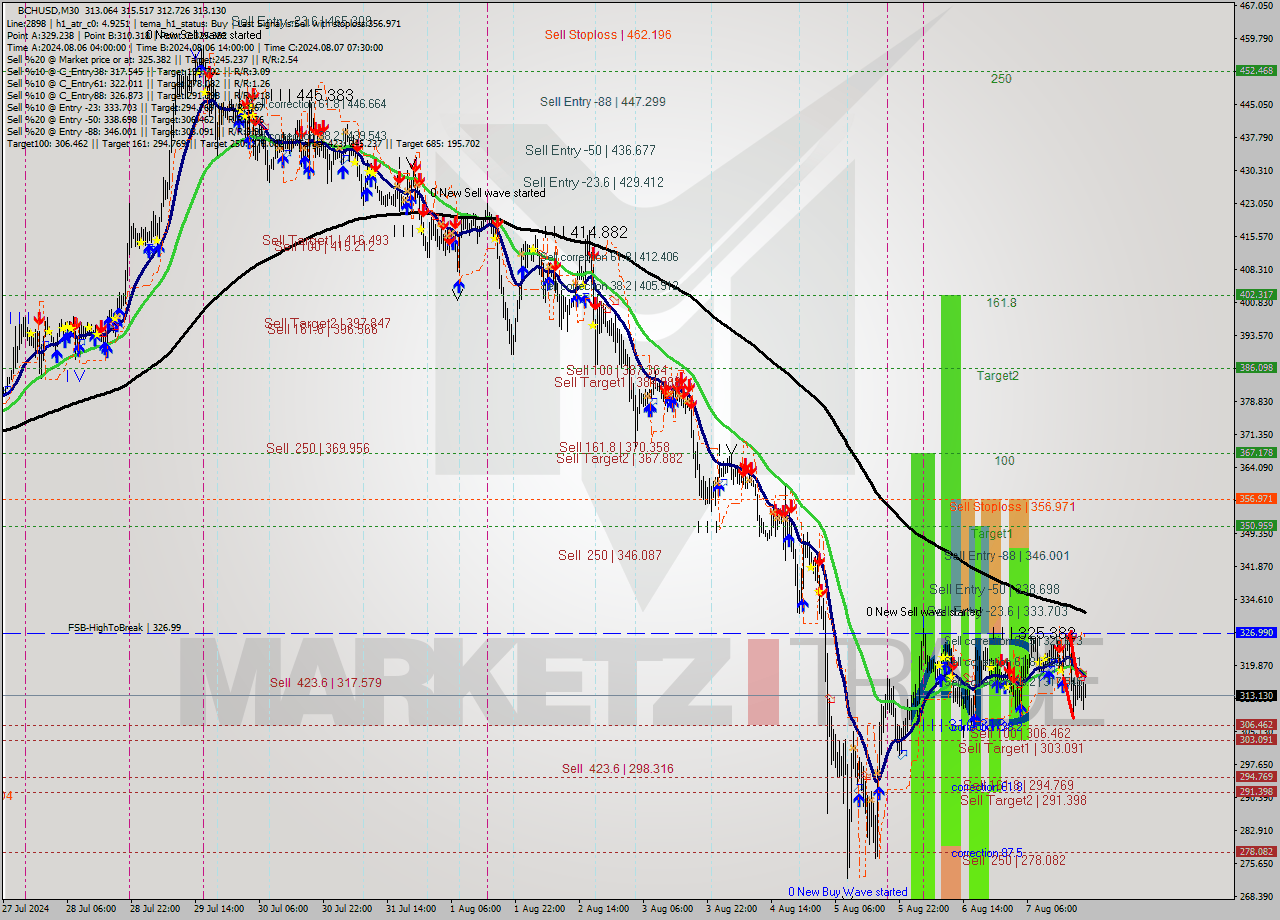Select the Sell 161.8 | 370.358 label
Screen dimensions: 1280x920
pyautogui.click(x=615, y=448)
